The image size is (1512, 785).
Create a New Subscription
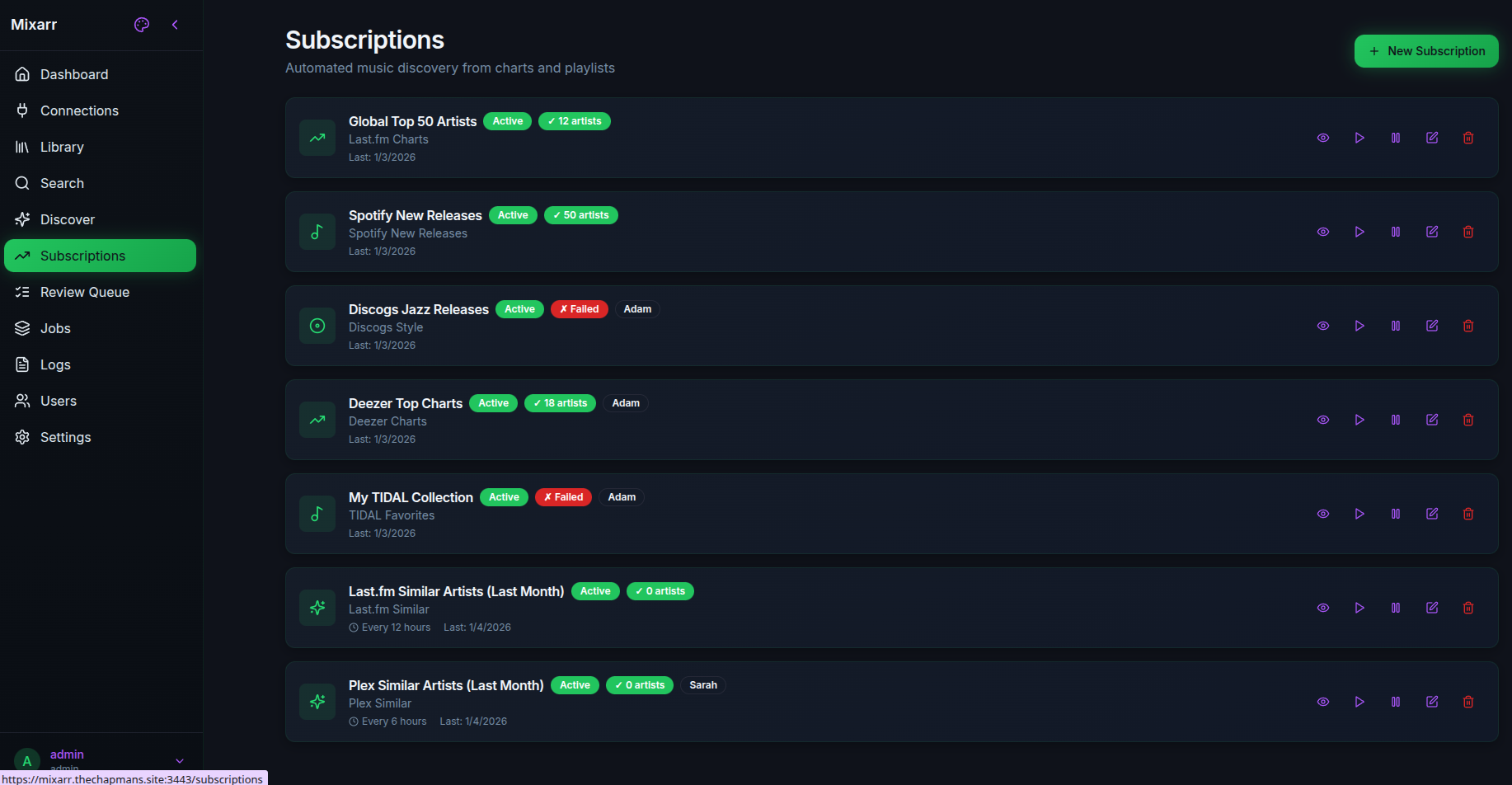pyautogui.click(x=1426, y=50)
